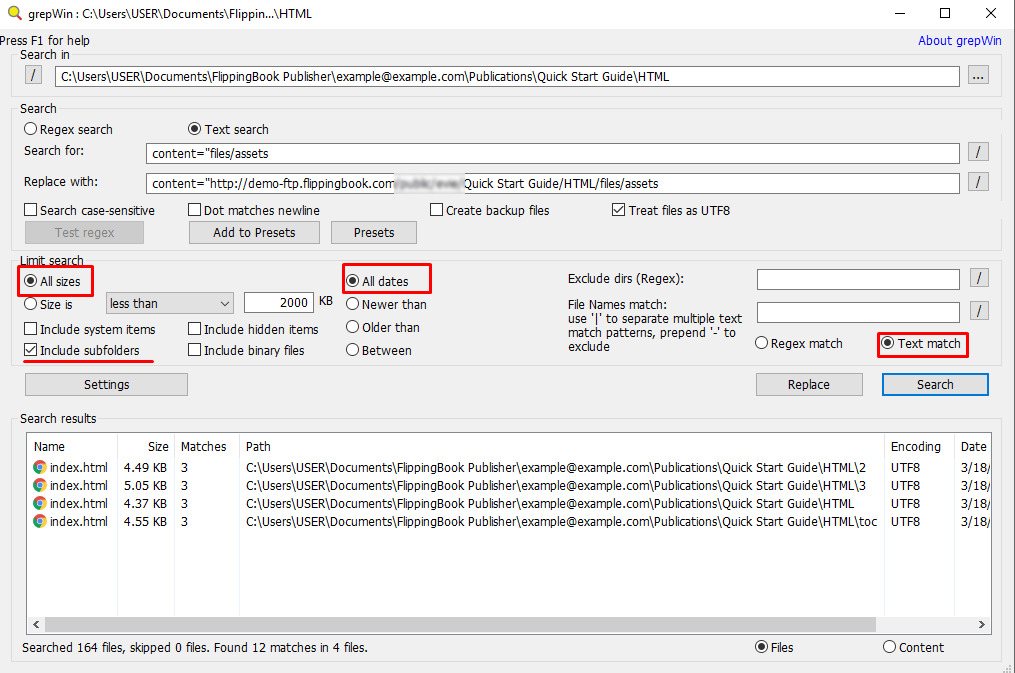Select Text match for file names
Viewport: 1015px width, 673px height.
pyautogui.click(x=888, y=343)
